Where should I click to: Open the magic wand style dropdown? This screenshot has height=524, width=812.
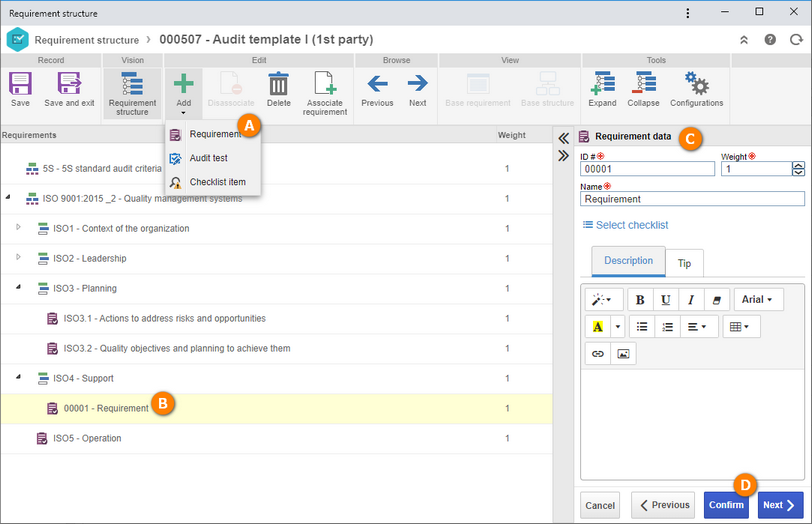[x=602, y=300]
